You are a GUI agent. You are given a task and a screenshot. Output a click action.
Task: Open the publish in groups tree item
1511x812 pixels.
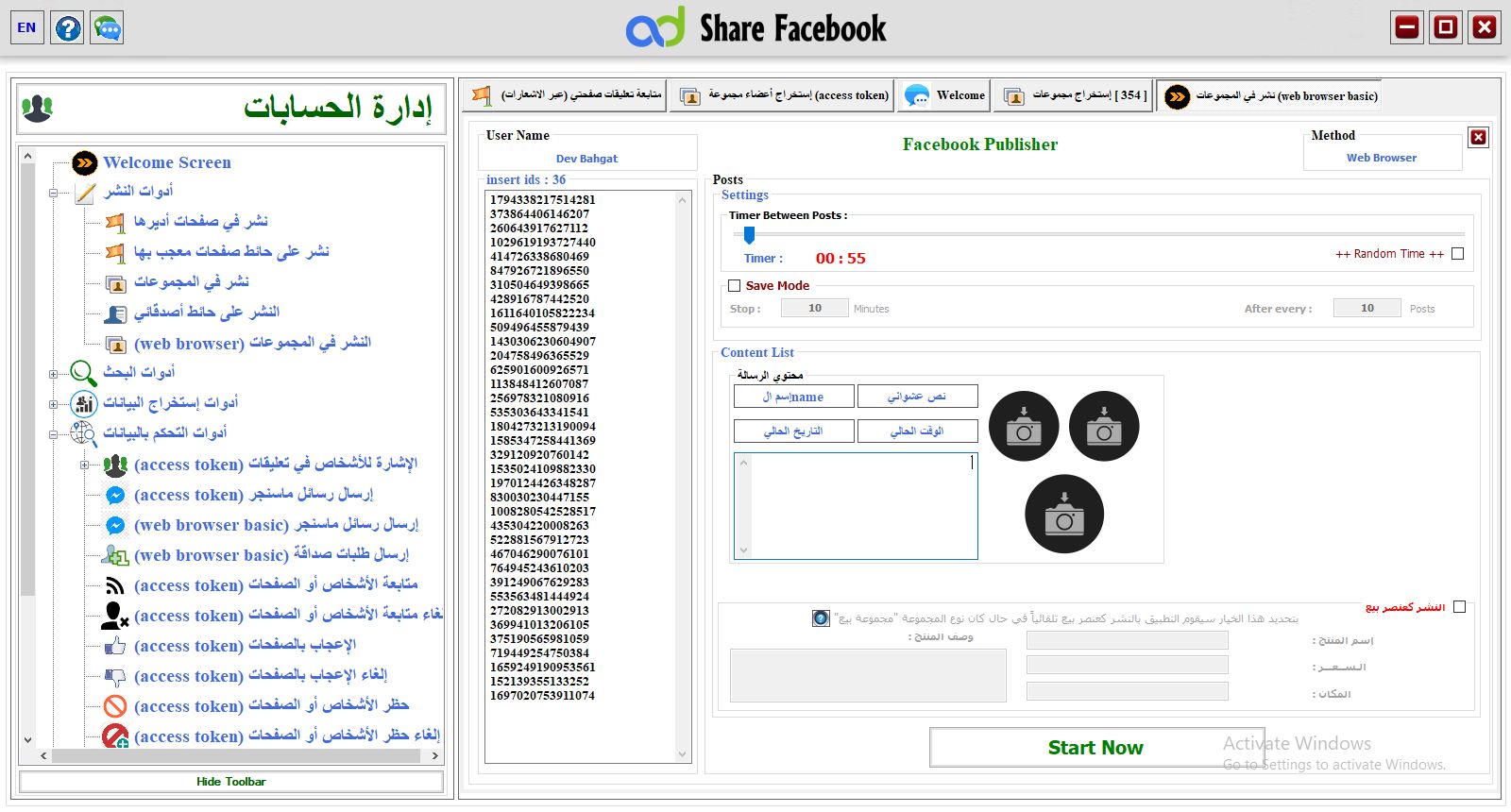(x=191, y=282)
